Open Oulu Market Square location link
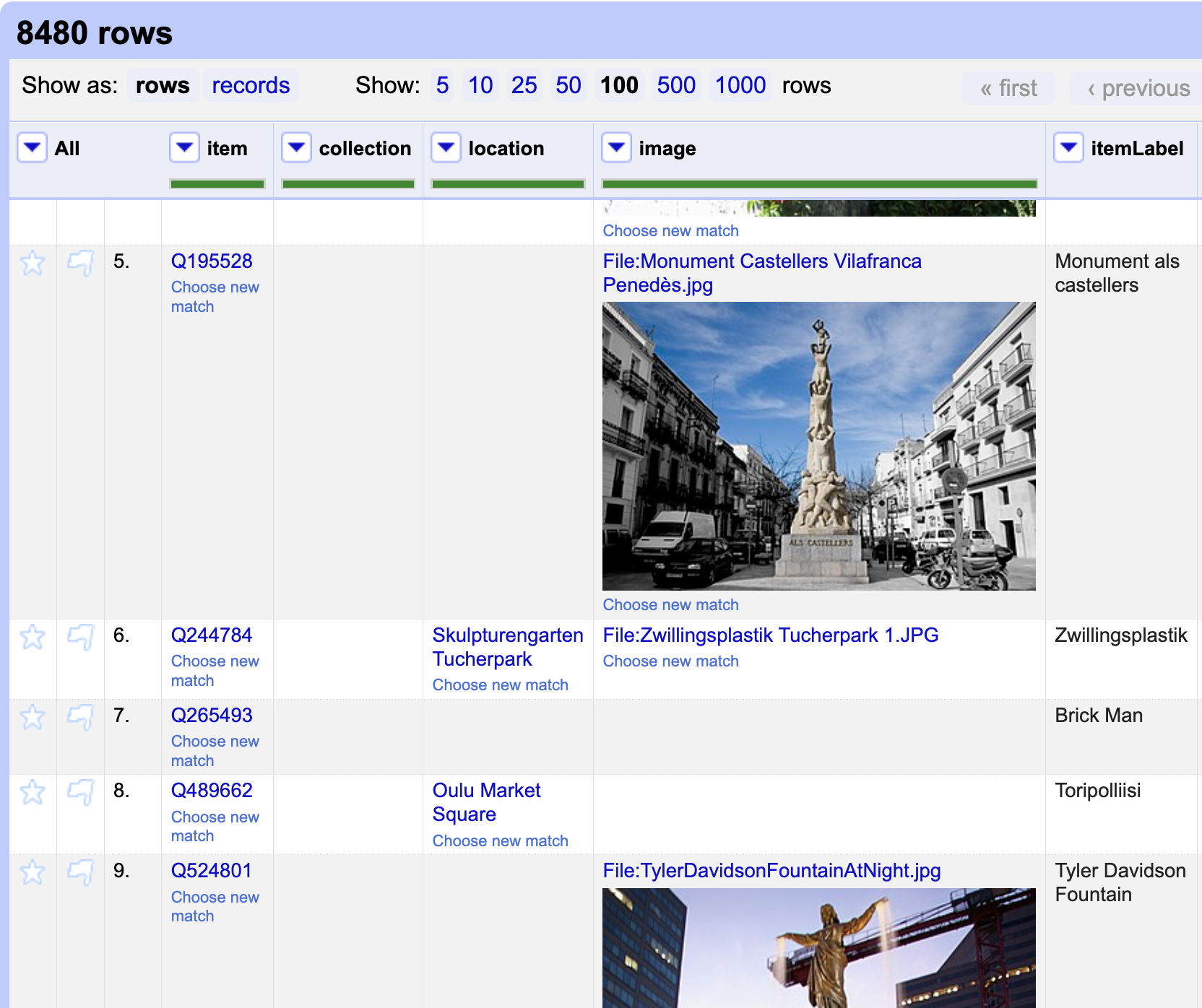 486,802
